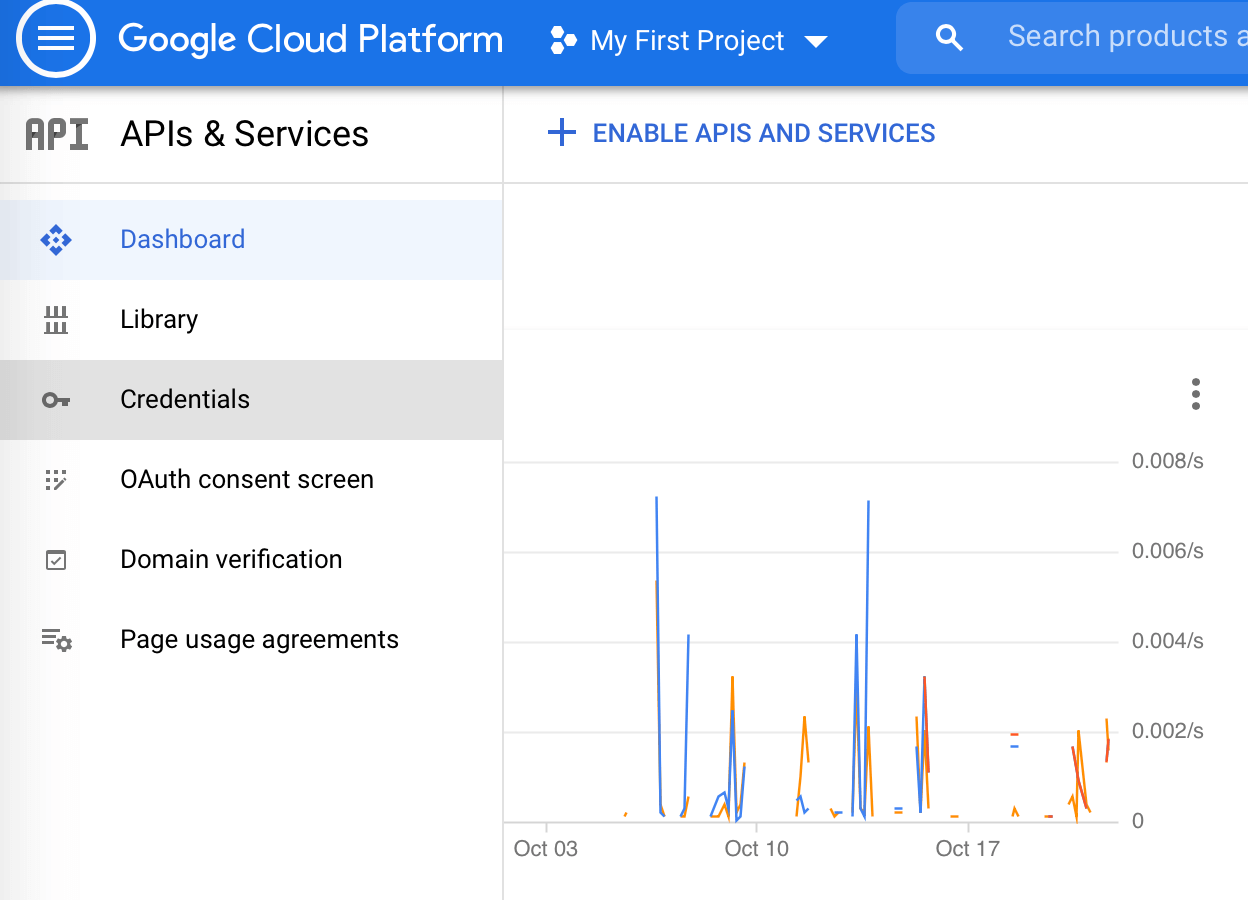Click the Domain verification checkbox icon
This screenshot has width=1248, height=900.
[56, 560]
